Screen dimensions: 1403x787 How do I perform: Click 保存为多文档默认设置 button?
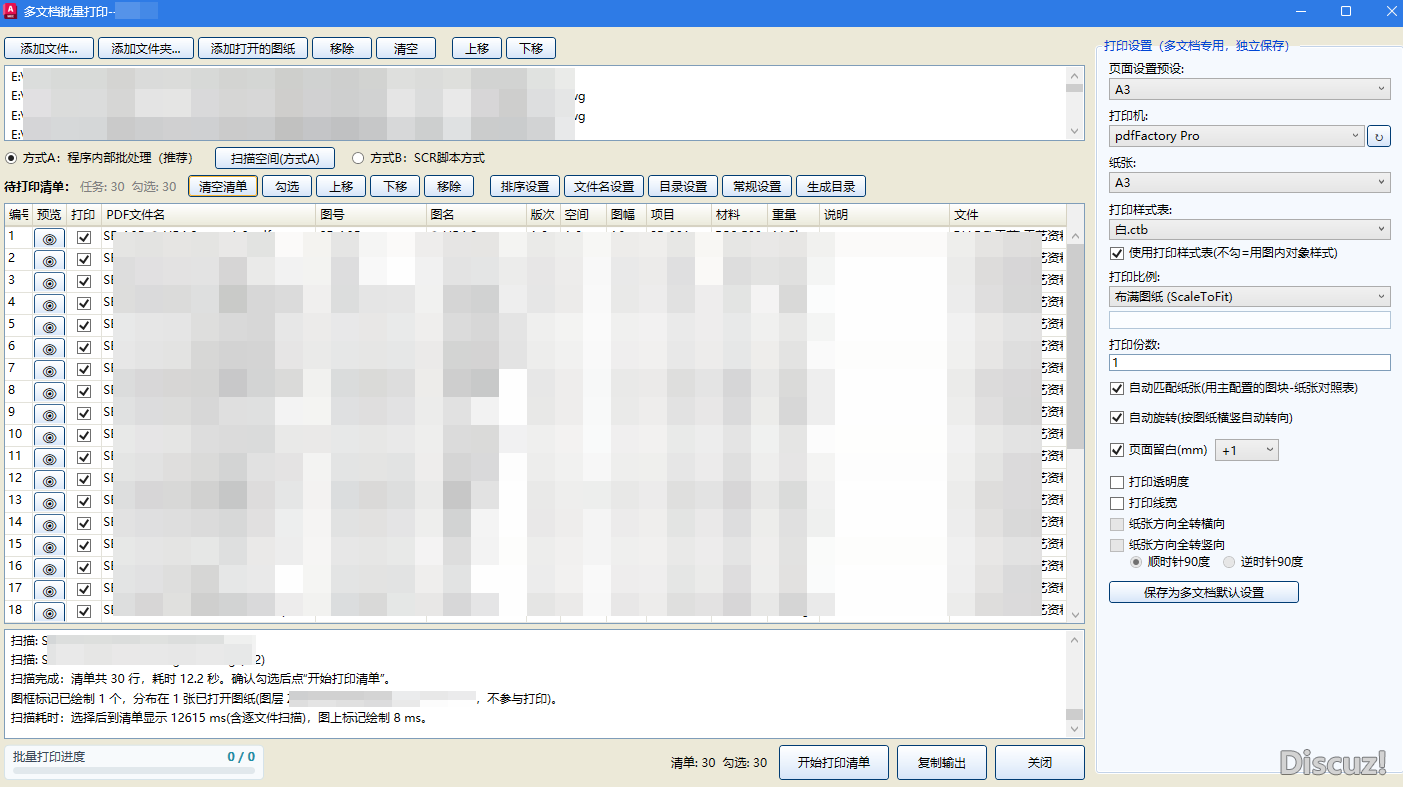1204,593
